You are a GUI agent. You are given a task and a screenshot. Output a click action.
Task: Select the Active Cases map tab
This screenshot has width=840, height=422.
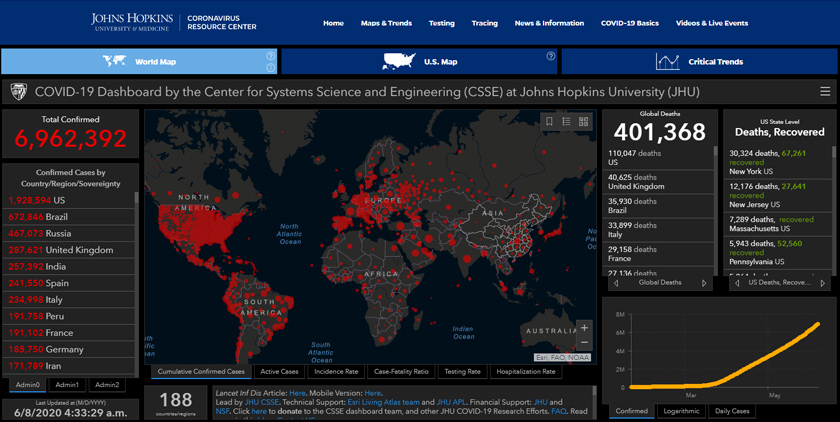pyautogui.click(x=279, y=371)
